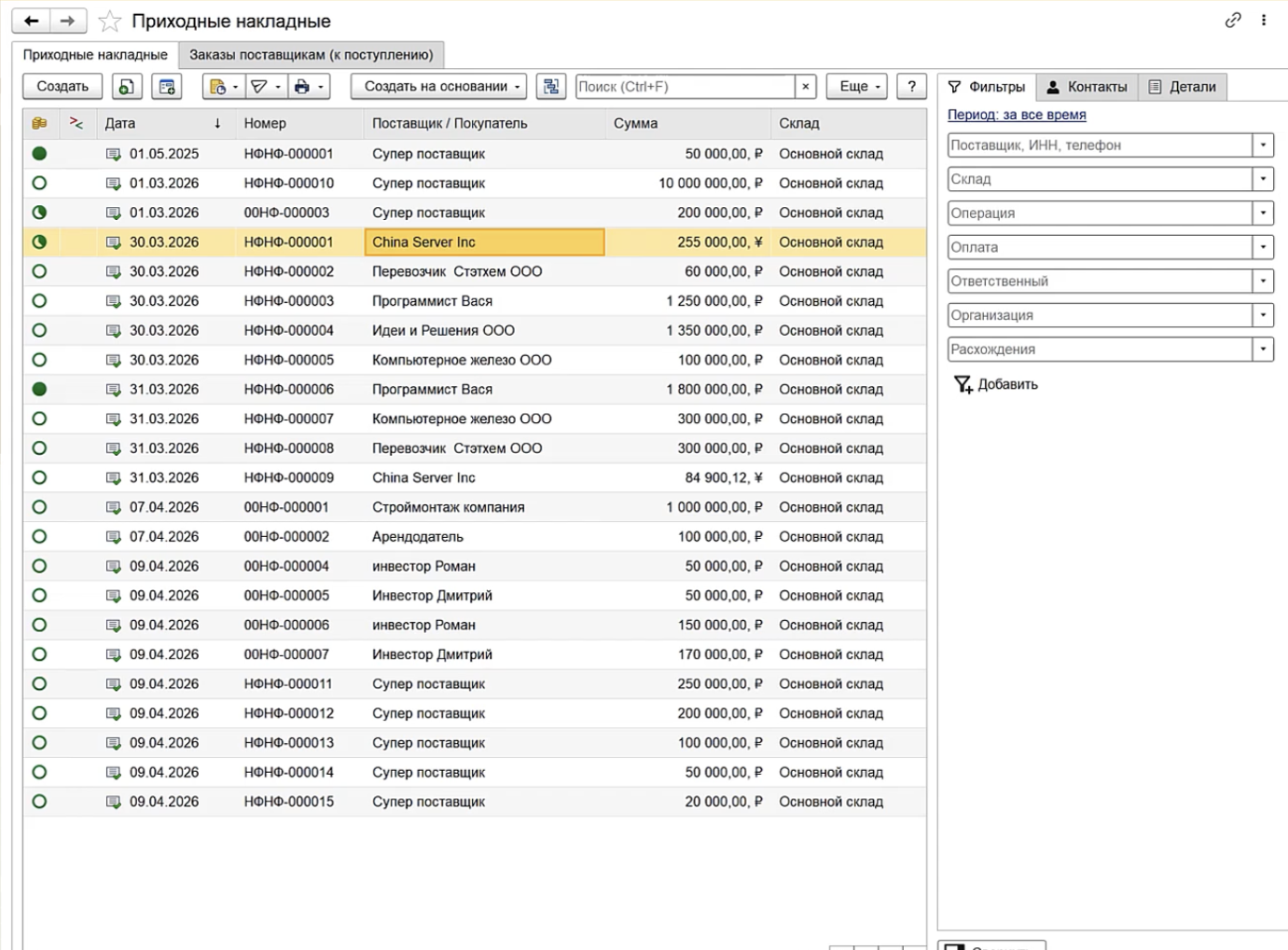
Task: Focus the Поиск (Ctrl+F) search field
Action: 686,87
